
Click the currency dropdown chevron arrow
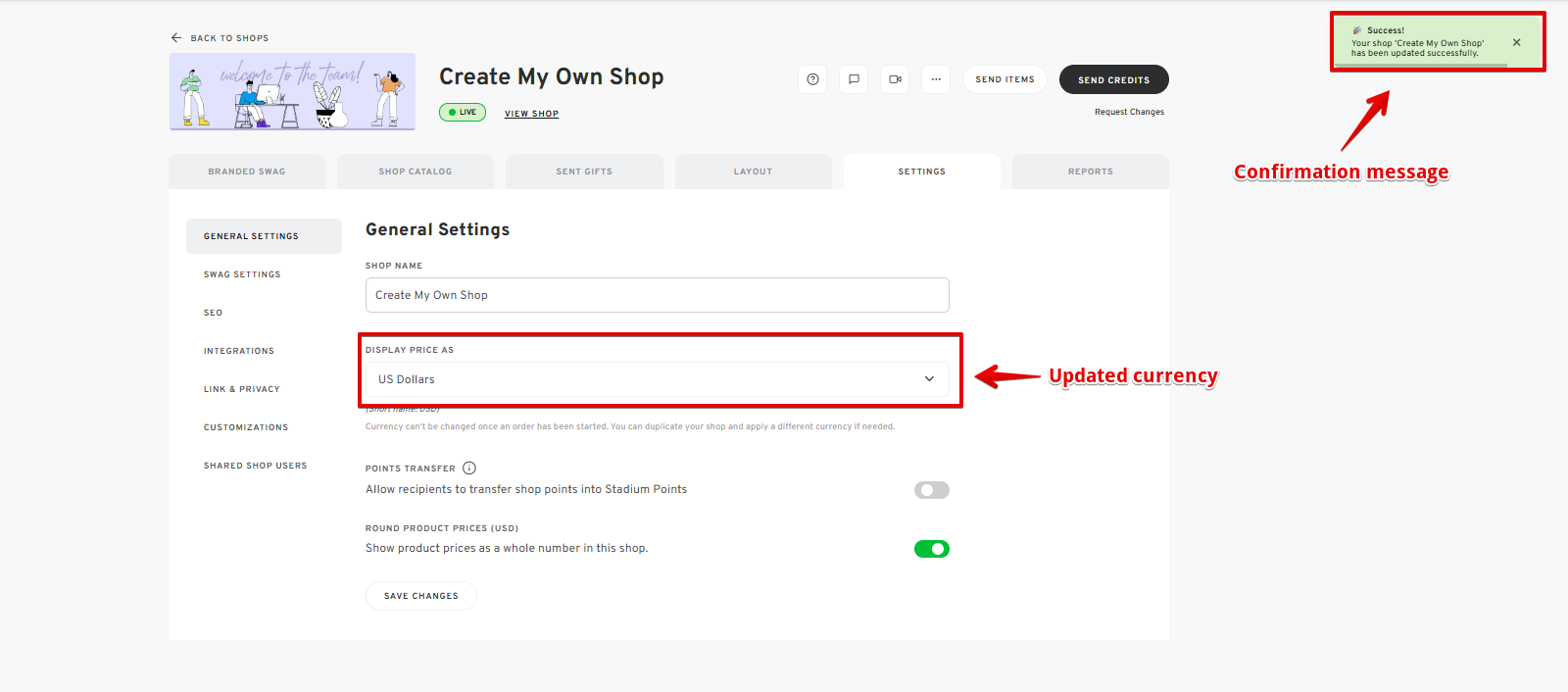pyautogui.click(x=929, y=379)
